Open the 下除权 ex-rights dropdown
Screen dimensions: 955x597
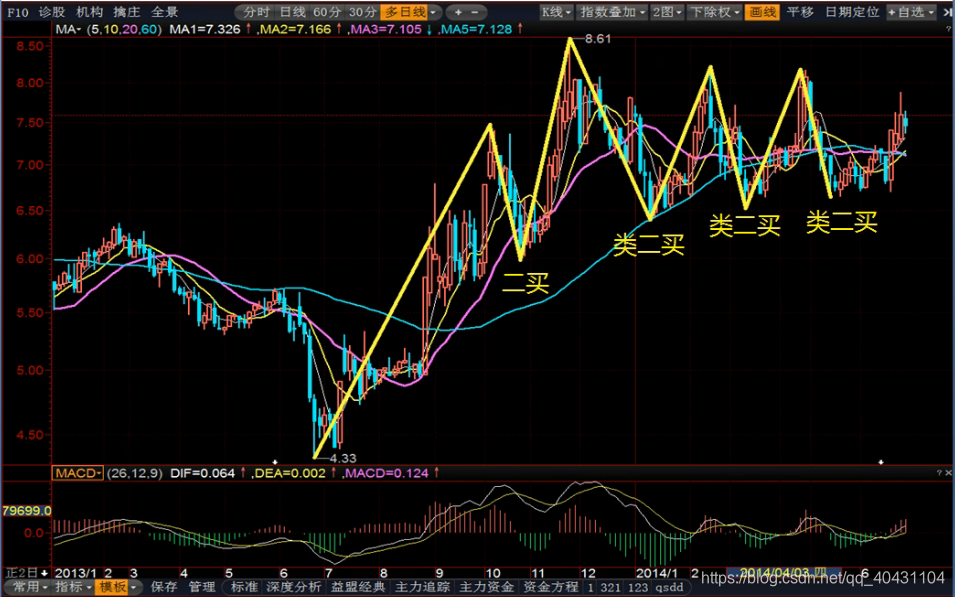[715, 12]
